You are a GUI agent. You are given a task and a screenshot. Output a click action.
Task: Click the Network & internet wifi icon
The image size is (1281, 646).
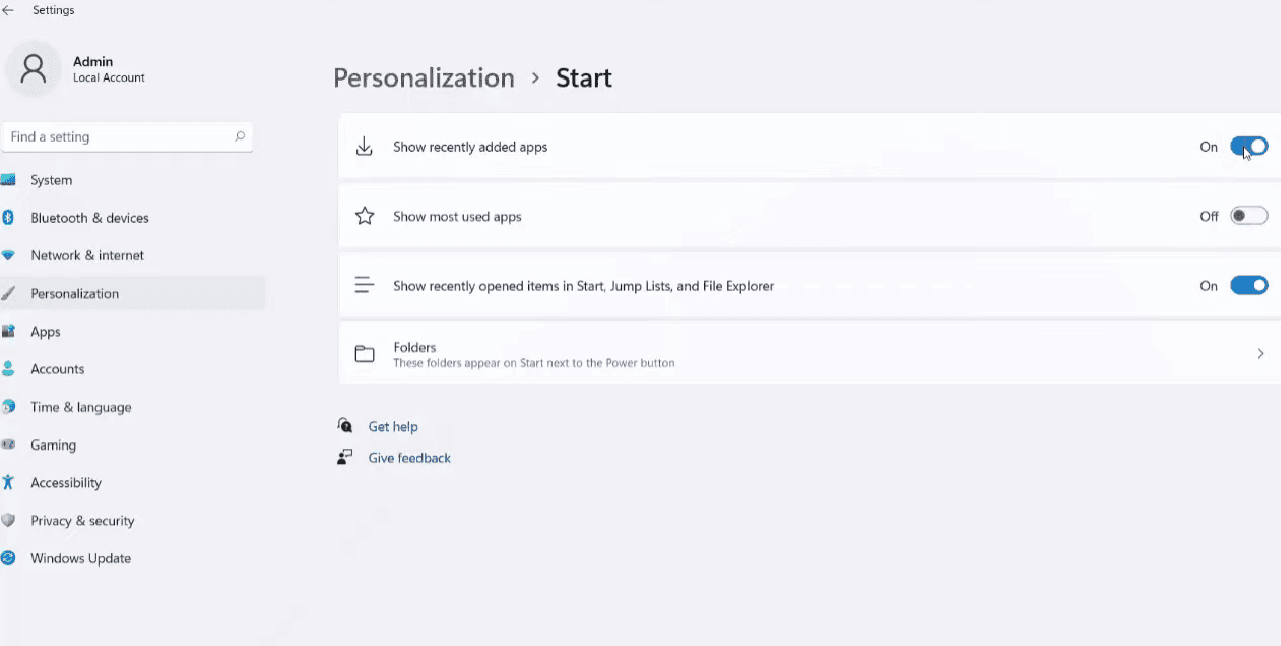coord(7,255)
